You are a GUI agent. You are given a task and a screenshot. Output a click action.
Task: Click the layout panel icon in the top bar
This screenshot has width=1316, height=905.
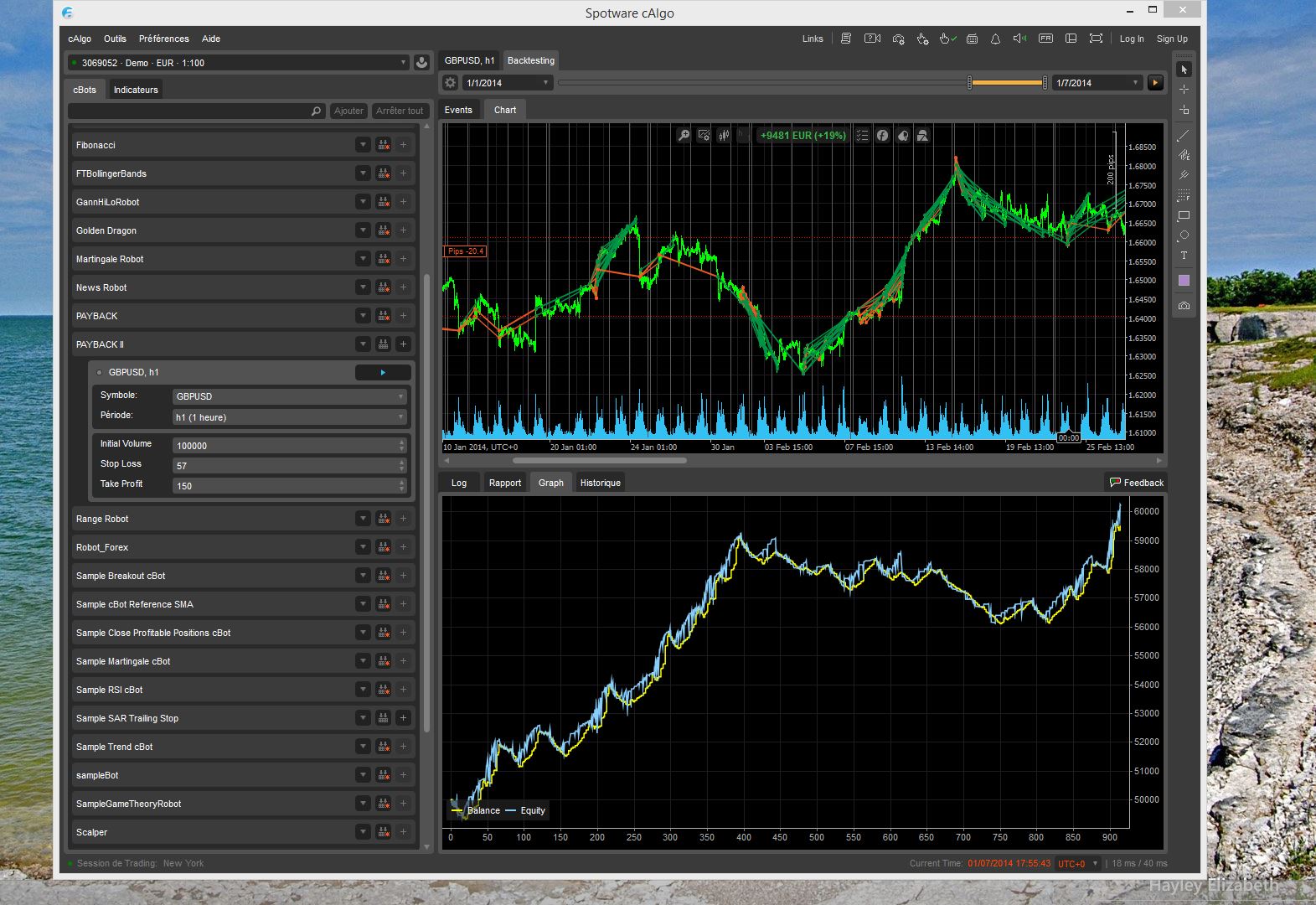click(x=1071, y=39)
